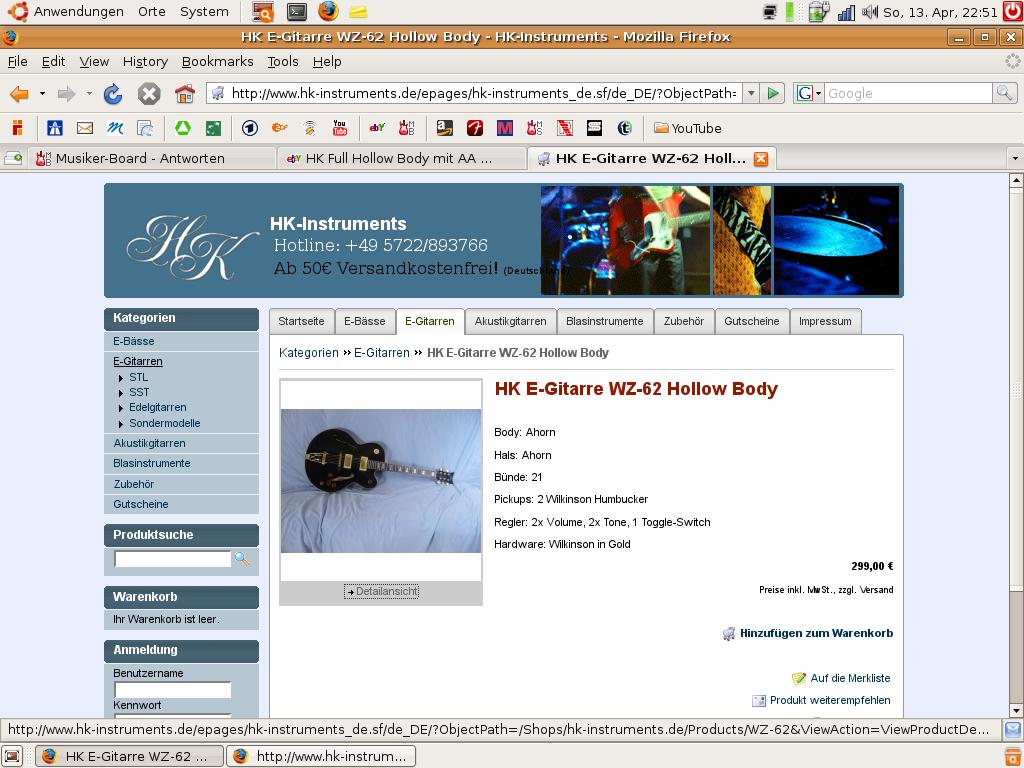Open Blasinstrumente in the Kategorien sidebar
The width and height of the screenshot is (1024, 768).
[x=152, y=464]
